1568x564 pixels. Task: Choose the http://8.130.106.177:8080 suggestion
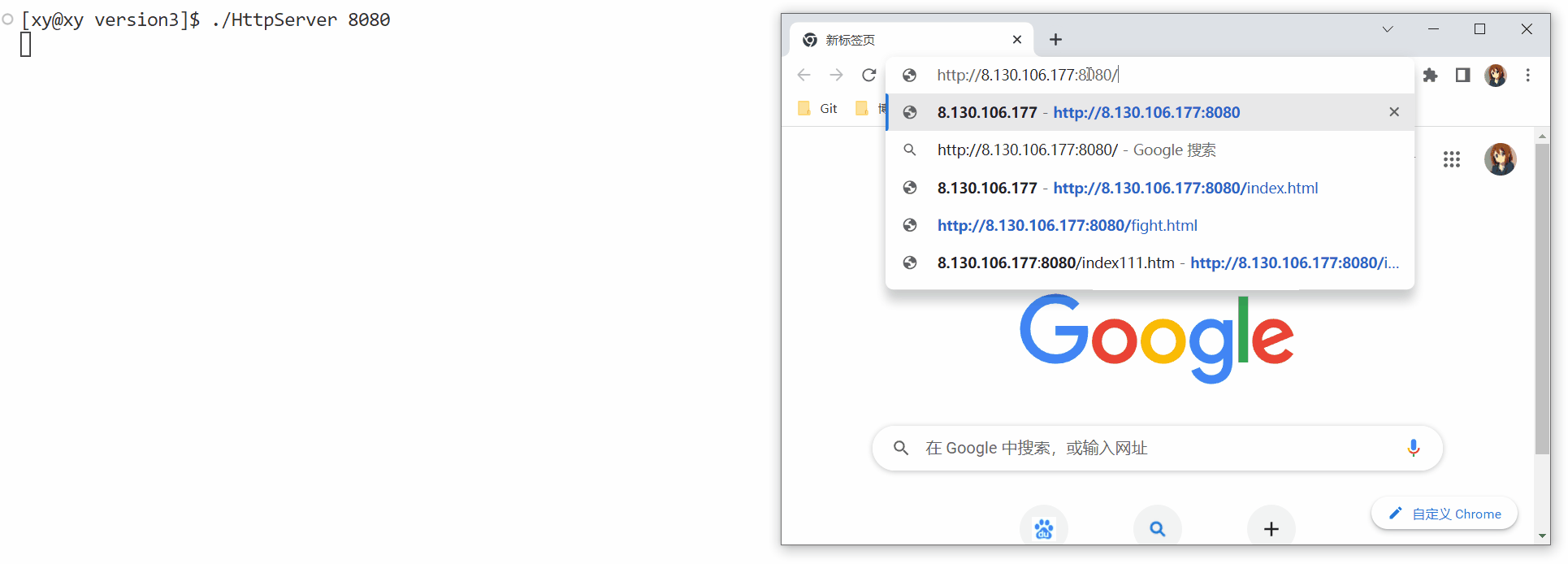pos(1150,112)
